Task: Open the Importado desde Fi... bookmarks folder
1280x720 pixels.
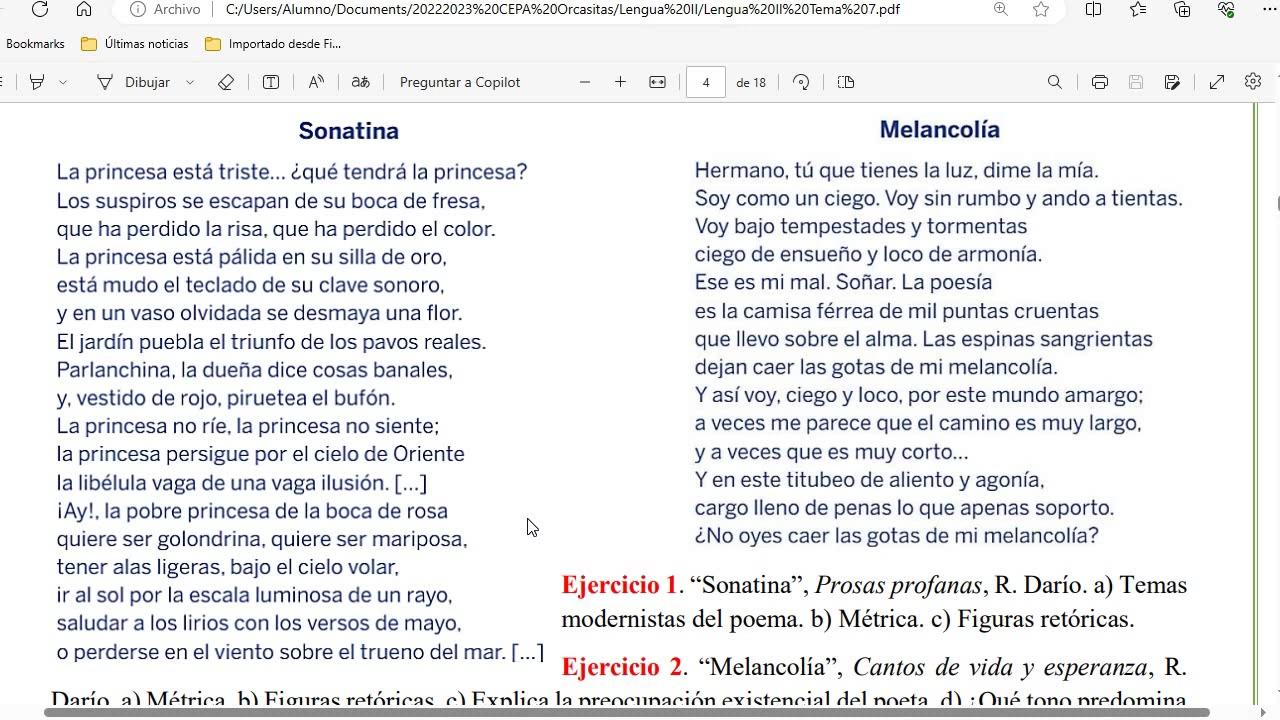Action: coord(273,44)
